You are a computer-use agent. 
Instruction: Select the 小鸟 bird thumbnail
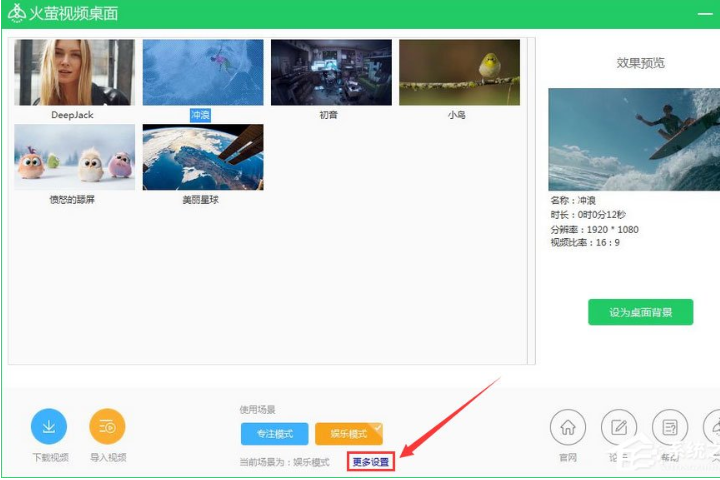click(x=459, y=72)
